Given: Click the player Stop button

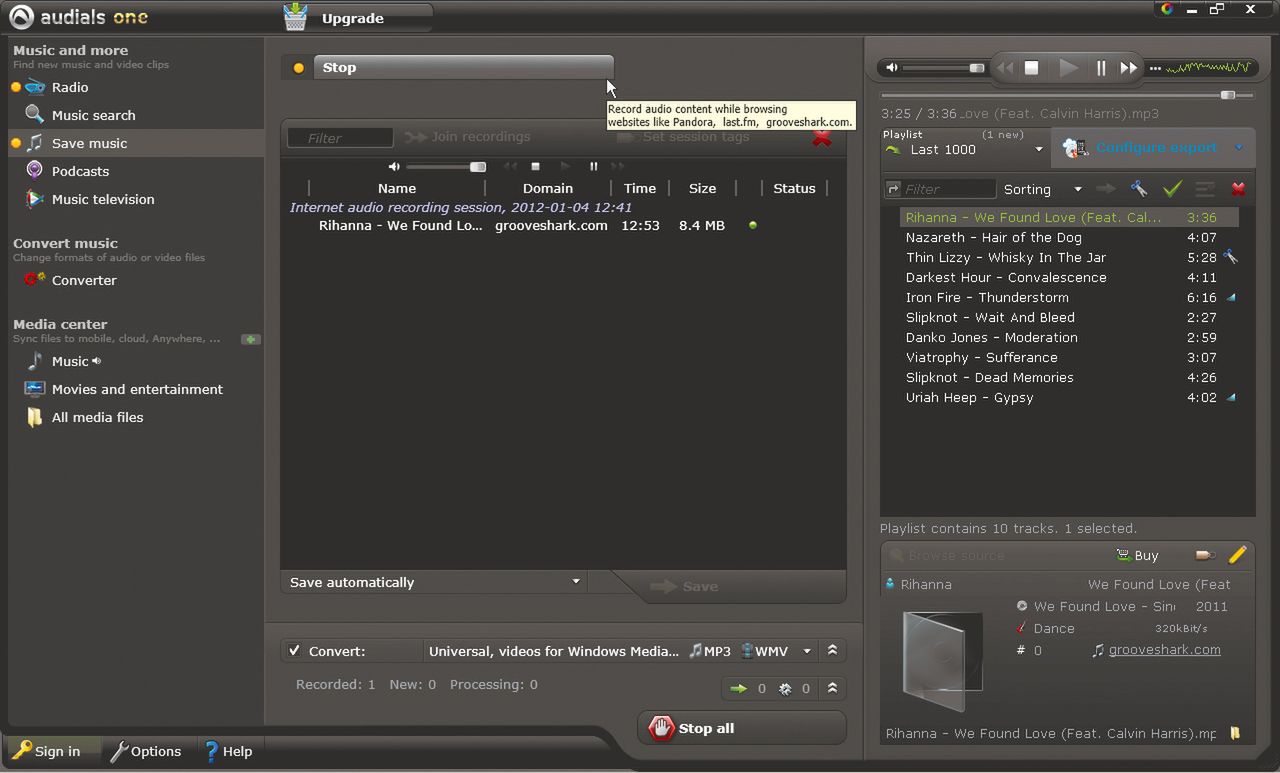Looking at the screenshot, I should pos(1032,68).
